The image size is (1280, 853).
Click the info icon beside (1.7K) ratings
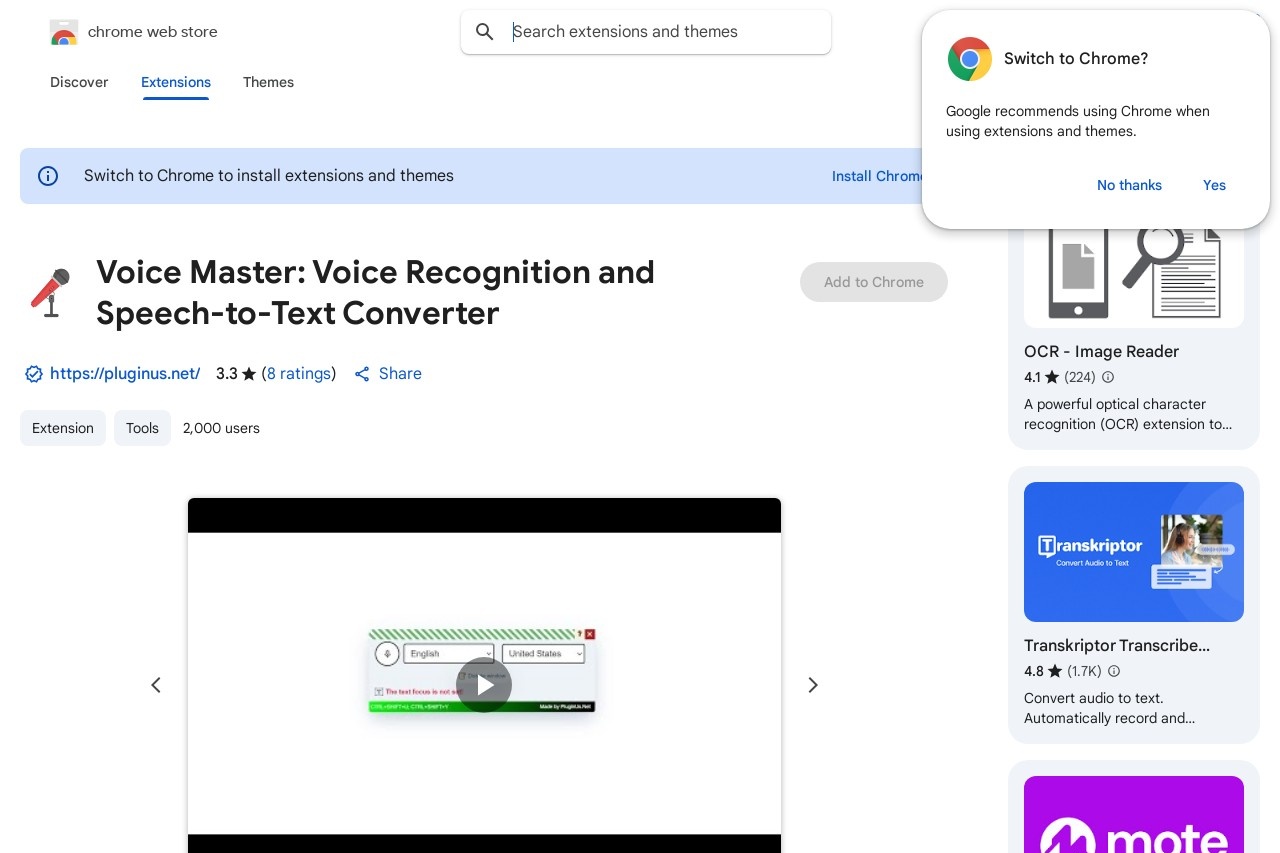click(1114, 672)
